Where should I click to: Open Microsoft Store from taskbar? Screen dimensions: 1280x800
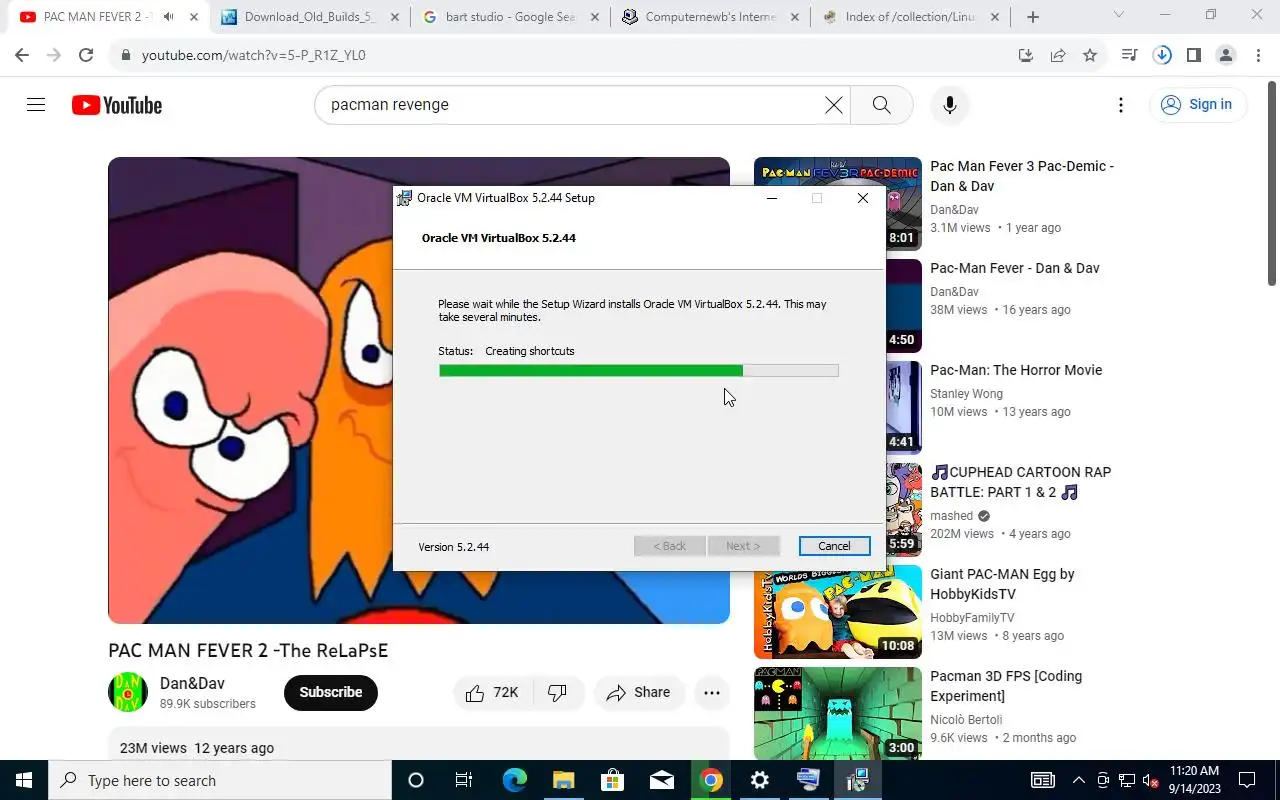(x=612, y=780)
